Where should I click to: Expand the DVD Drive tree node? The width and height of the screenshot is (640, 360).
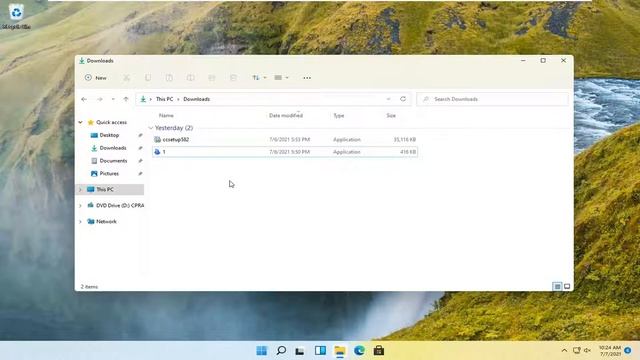(80, 206)
